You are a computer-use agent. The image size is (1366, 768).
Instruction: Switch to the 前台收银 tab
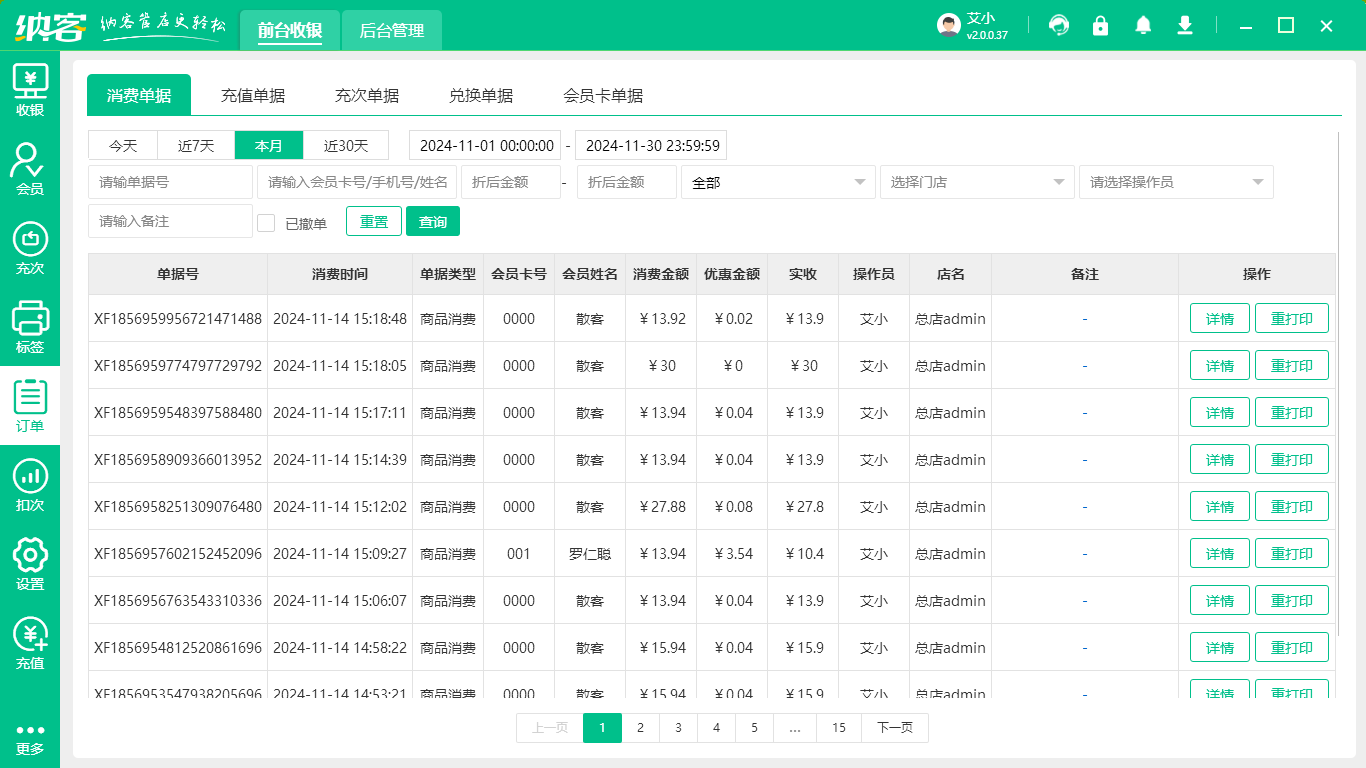[289, 30]
